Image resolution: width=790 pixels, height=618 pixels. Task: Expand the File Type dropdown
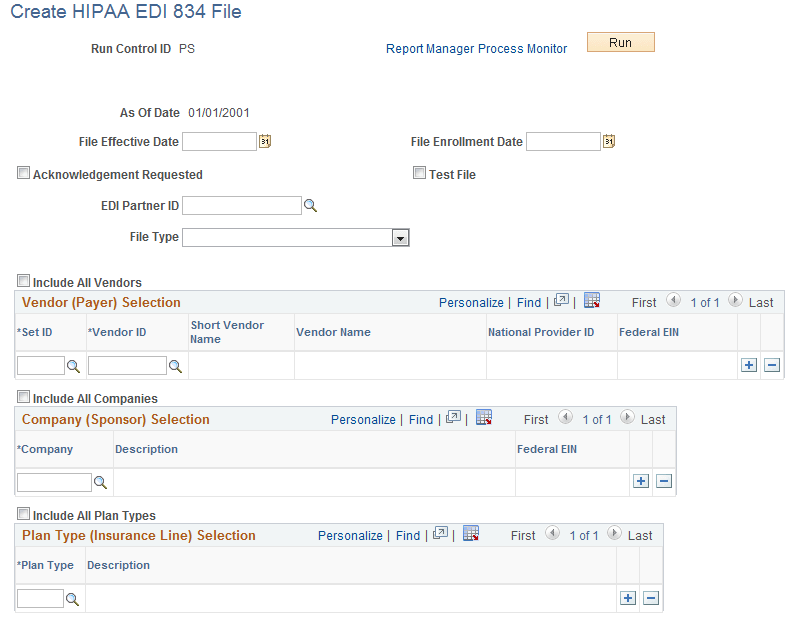coord(401,238)
